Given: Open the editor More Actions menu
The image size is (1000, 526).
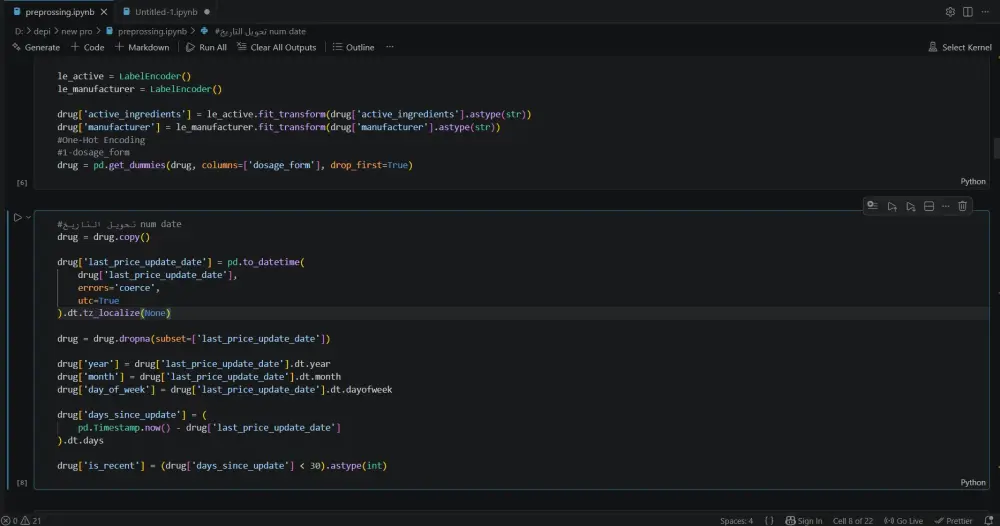Looking at the screenshot, I should tap(985, 11).
